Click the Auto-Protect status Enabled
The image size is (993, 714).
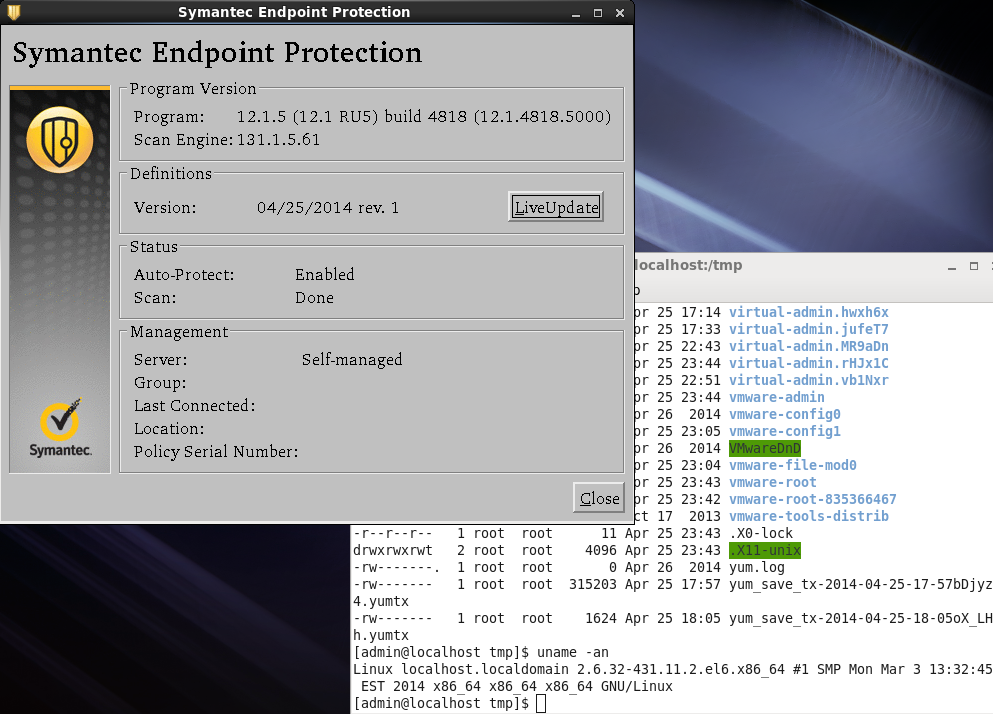click(324, 274)
